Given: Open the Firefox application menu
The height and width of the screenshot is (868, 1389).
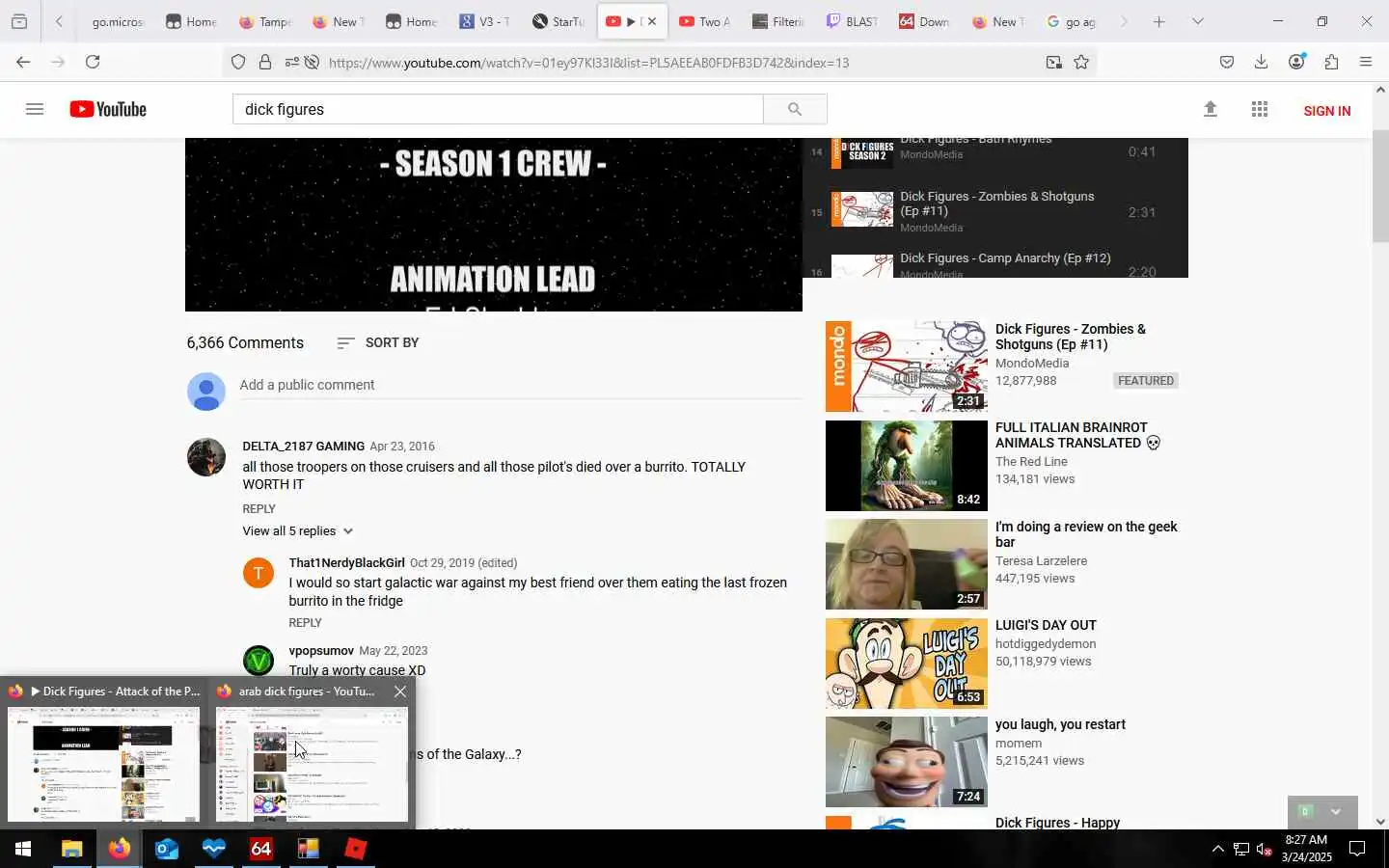Looking at the screenshot, I should coord(1366,63).
